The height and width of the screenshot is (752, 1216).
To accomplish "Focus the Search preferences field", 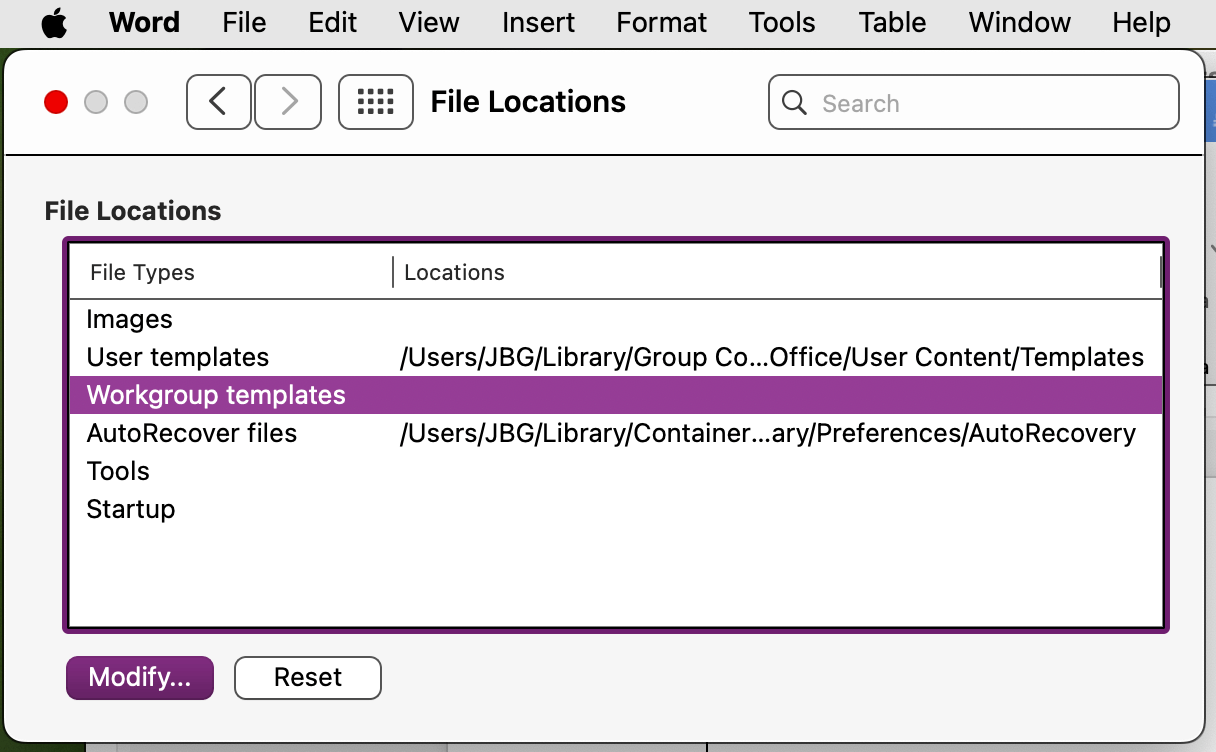I will click(974, 103).
